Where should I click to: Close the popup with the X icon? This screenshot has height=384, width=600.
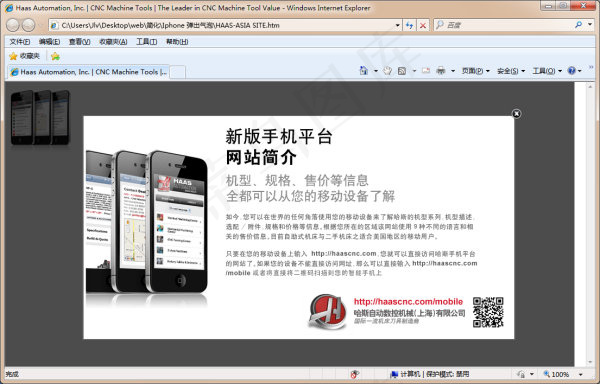(x=516, y=114)
